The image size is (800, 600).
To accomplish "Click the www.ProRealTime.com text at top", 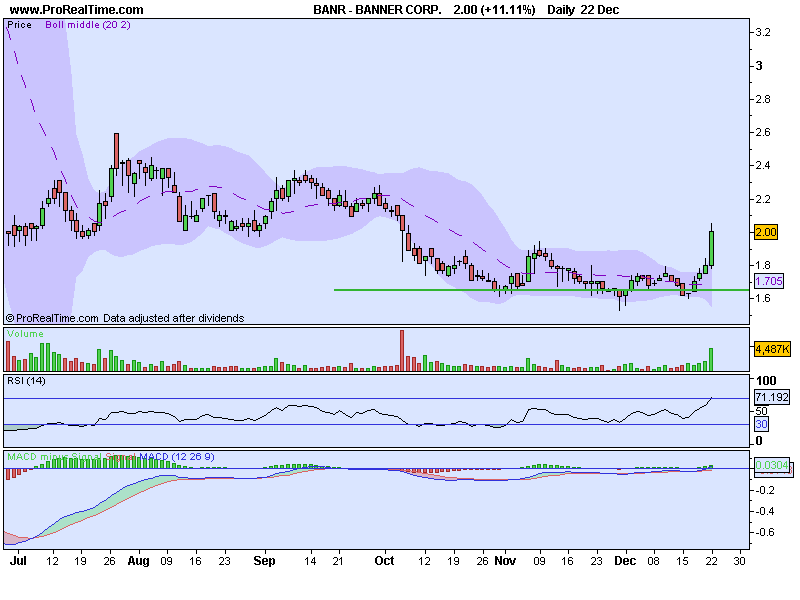I will (x=77, y=10).
